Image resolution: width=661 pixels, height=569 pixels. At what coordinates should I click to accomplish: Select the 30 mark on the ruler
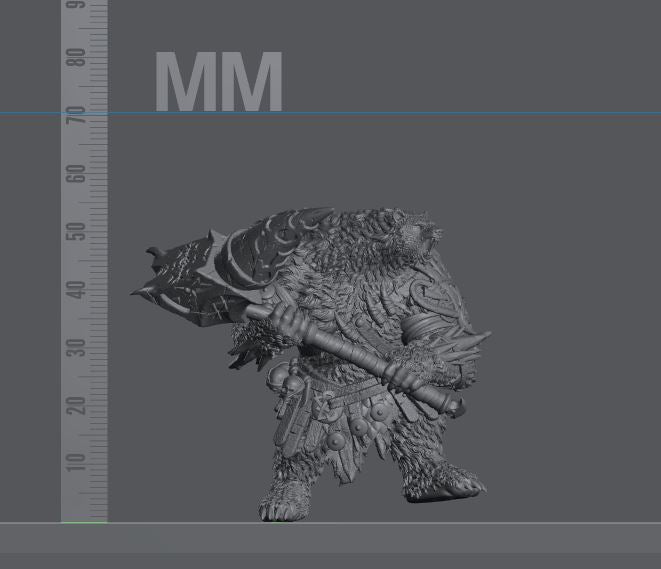click(x=77, y=348)
